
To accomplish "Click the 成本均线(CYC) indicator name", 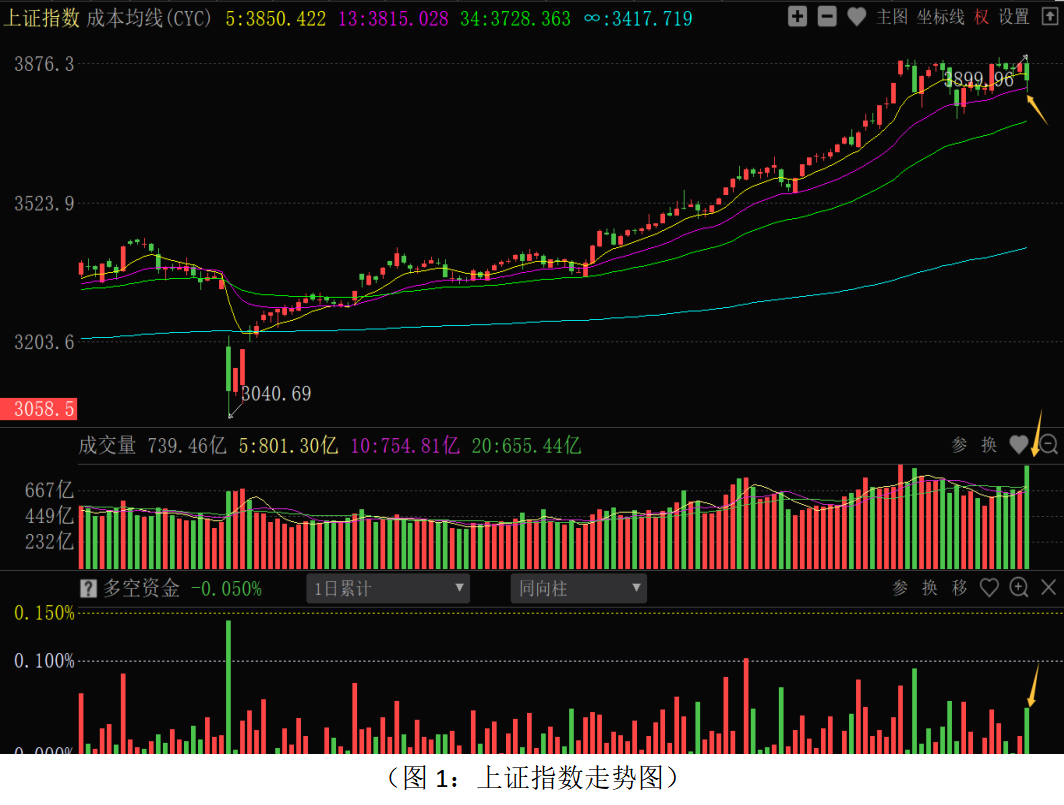I will (149, 18).
